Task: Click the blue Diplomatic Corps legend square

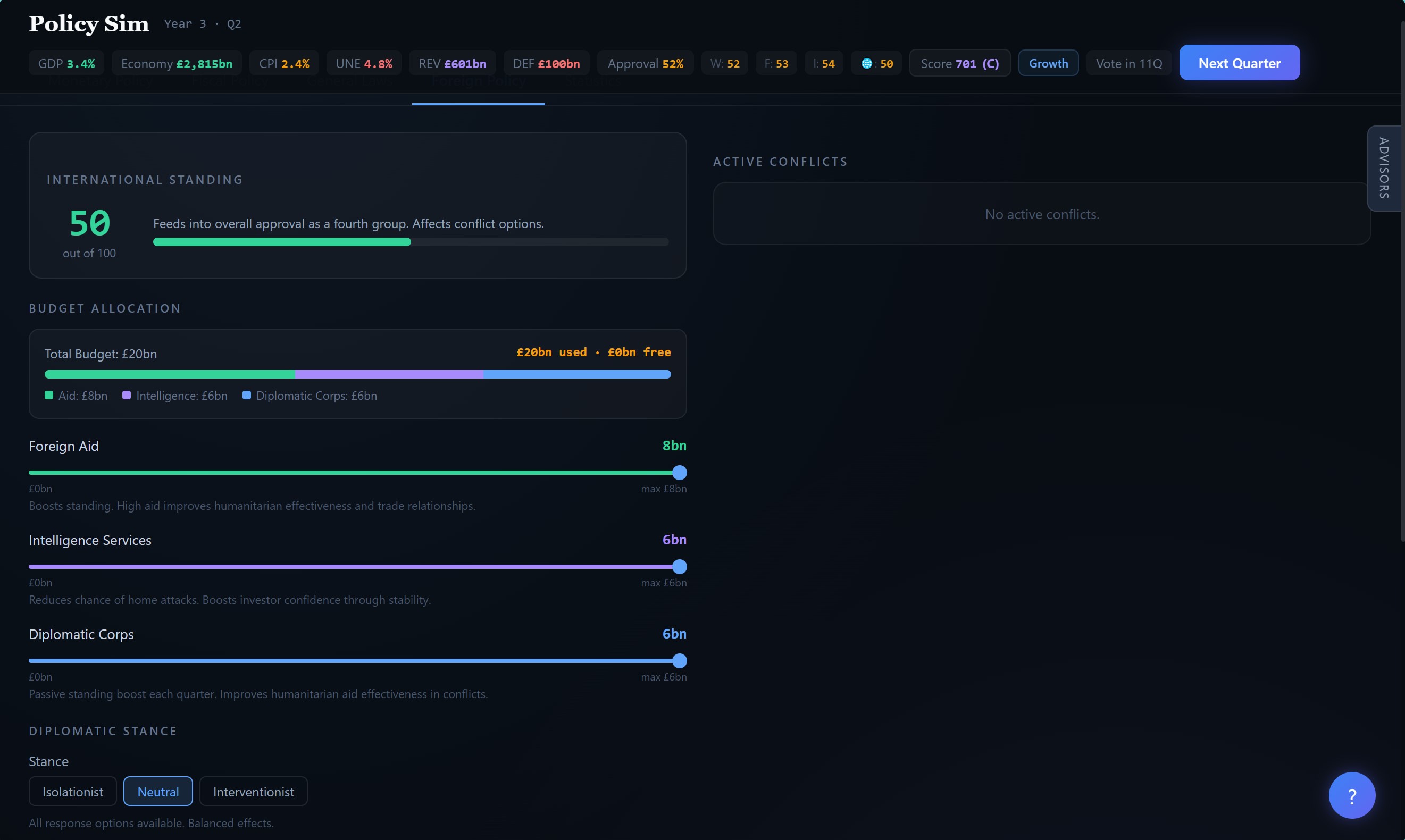Action: click(x=246, y=395)
